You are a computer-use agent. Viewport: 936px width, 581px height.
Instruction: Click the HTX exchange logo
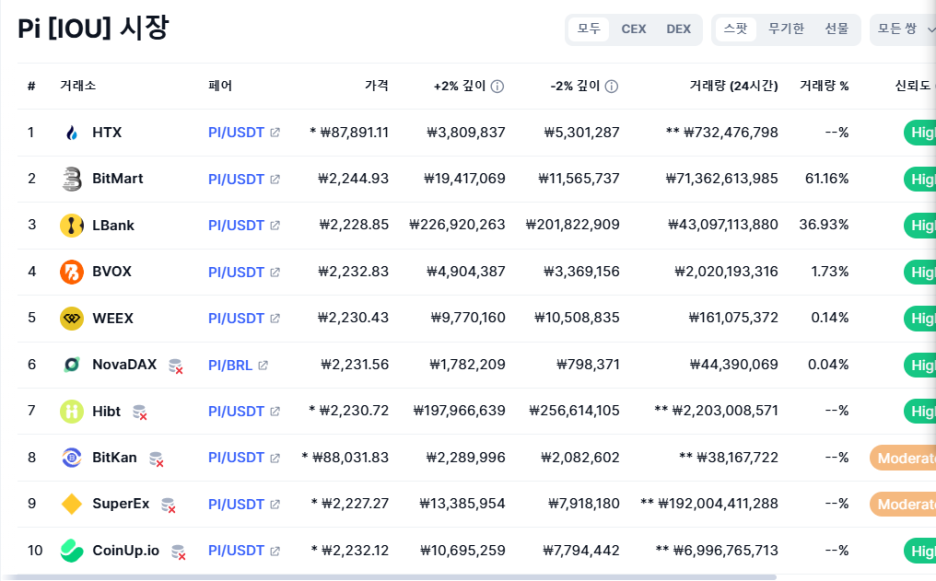click(x=72, y=133)
